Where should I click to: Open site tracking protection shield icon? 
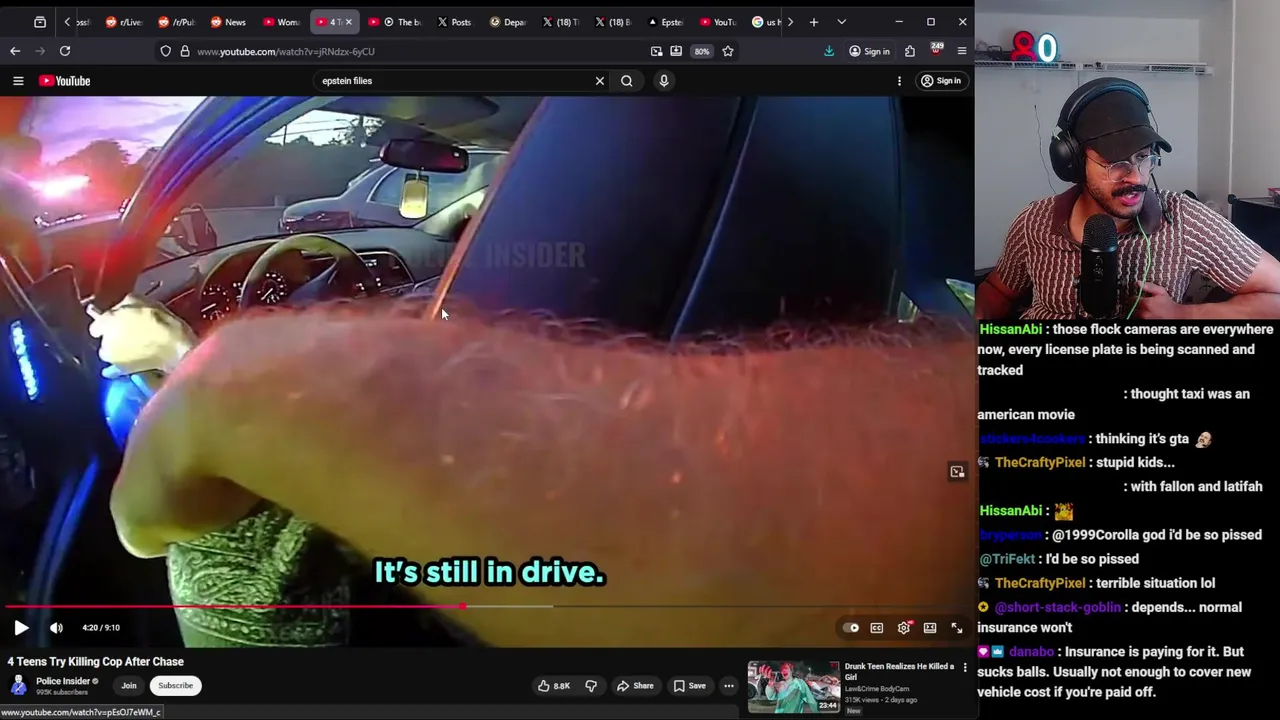coord(166,51)
